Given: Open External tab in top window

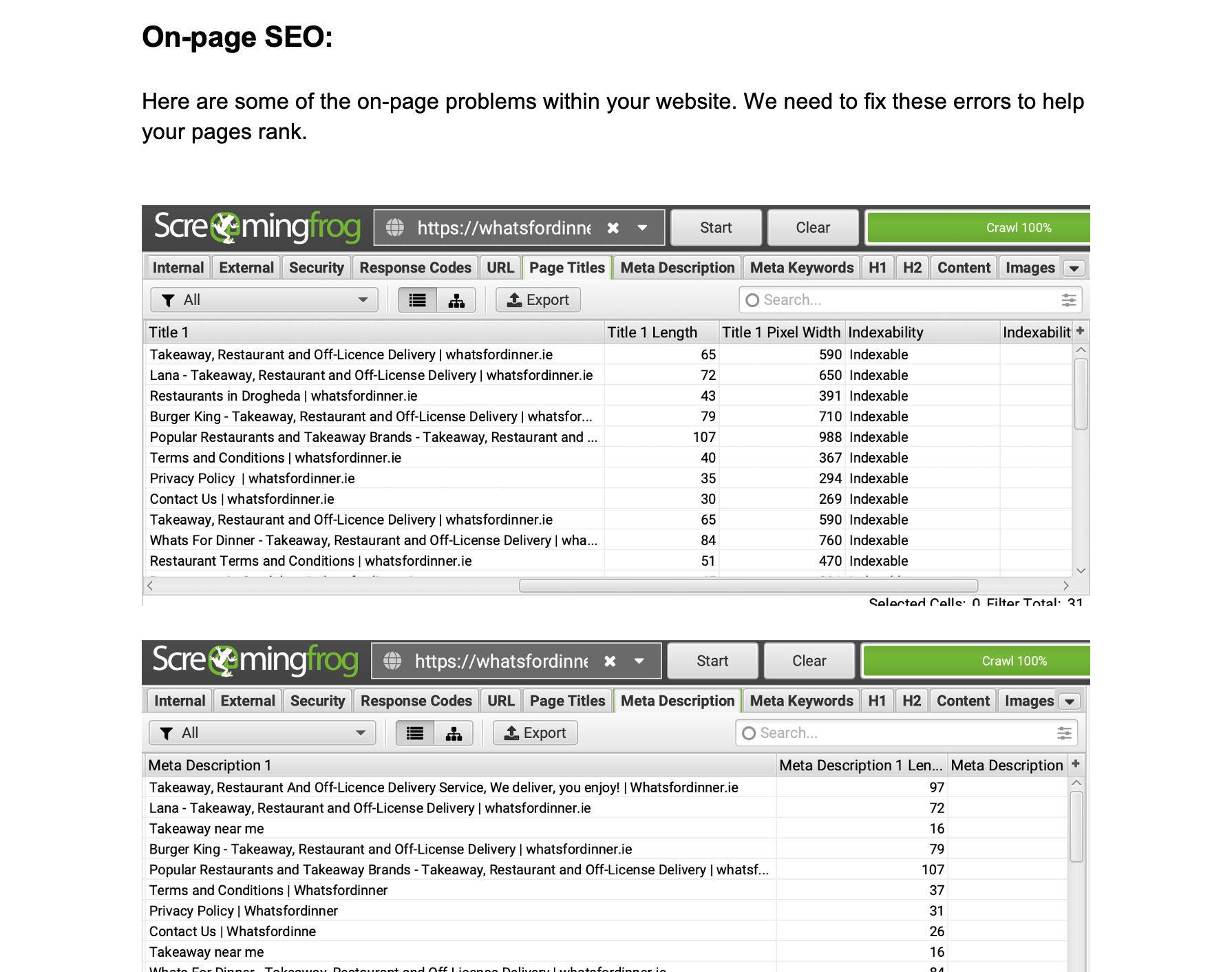Looking at the screenshot, I should click(x=246, y=268).
